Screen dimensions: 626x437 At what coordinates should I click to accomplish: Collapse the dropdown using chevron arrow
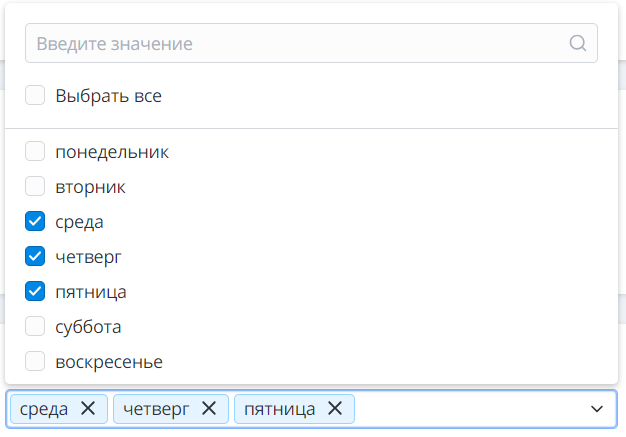click(x=596, y=409)
